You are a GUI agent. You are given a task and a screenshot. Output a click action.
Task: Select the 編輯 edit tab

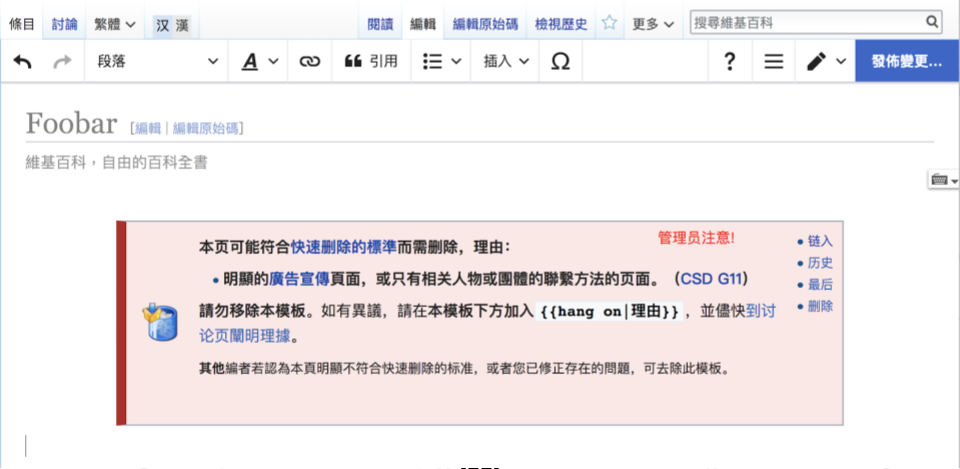click(422, 24)
